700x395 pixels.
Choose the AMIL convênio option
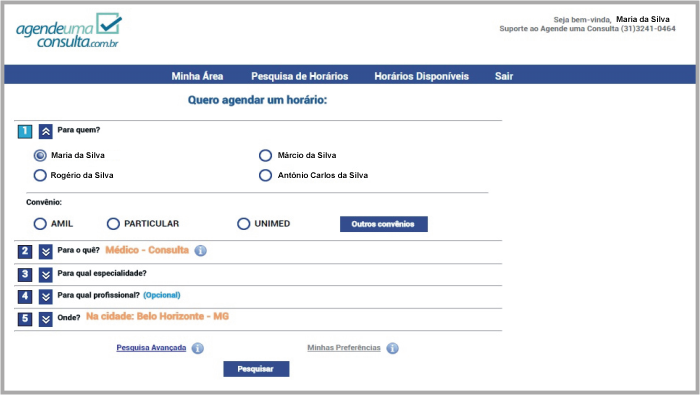coord(40,224)
